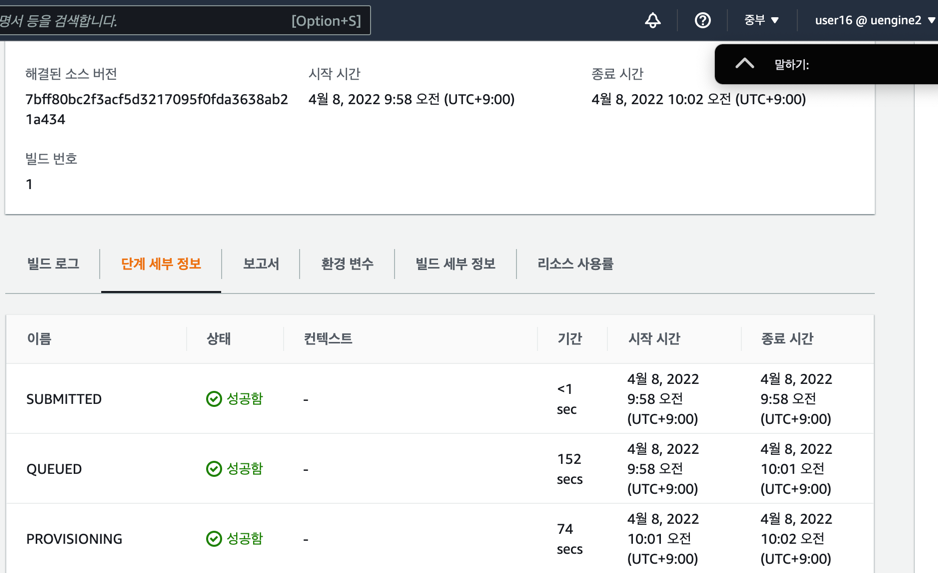Screen dimensions: 938x573
Task: Click the 74 secs duration value
Action: tap(570, 539)
